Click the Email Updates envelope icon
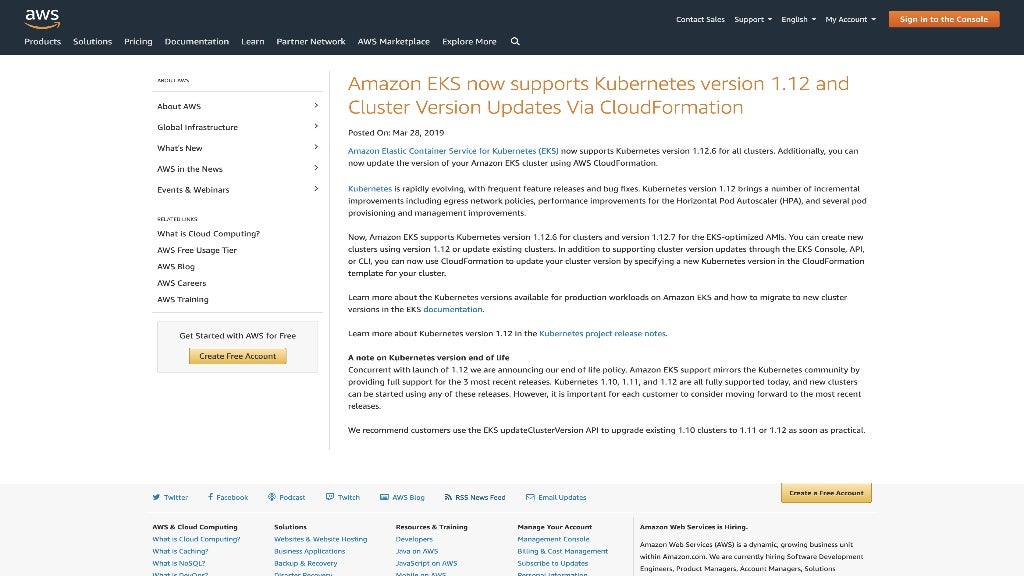Screen dimensions: 1024x576 point(530,497)
